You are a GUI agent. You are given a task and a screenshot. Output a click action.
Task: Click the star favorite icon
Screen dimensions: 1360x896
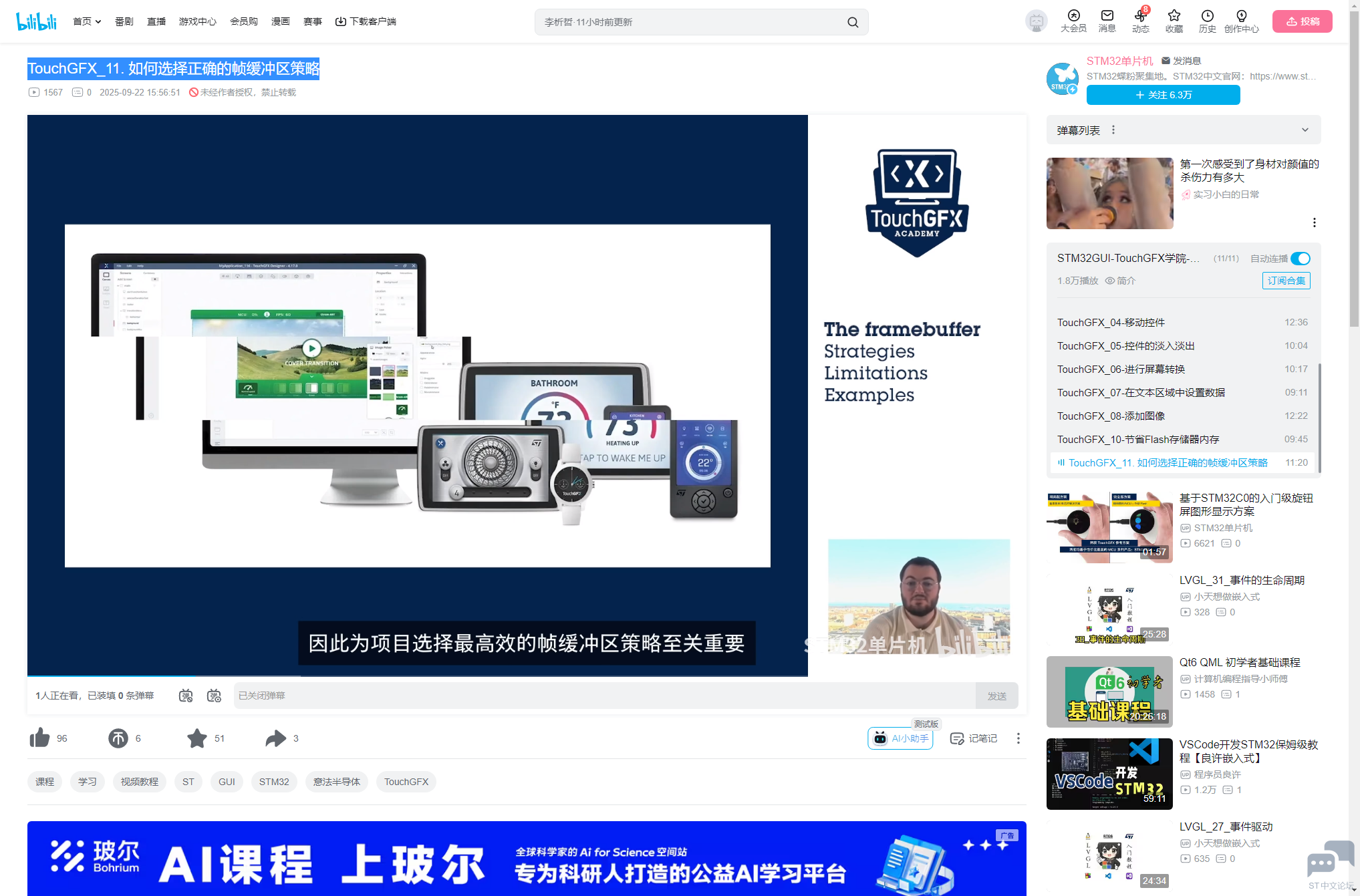tap(197, 738)
